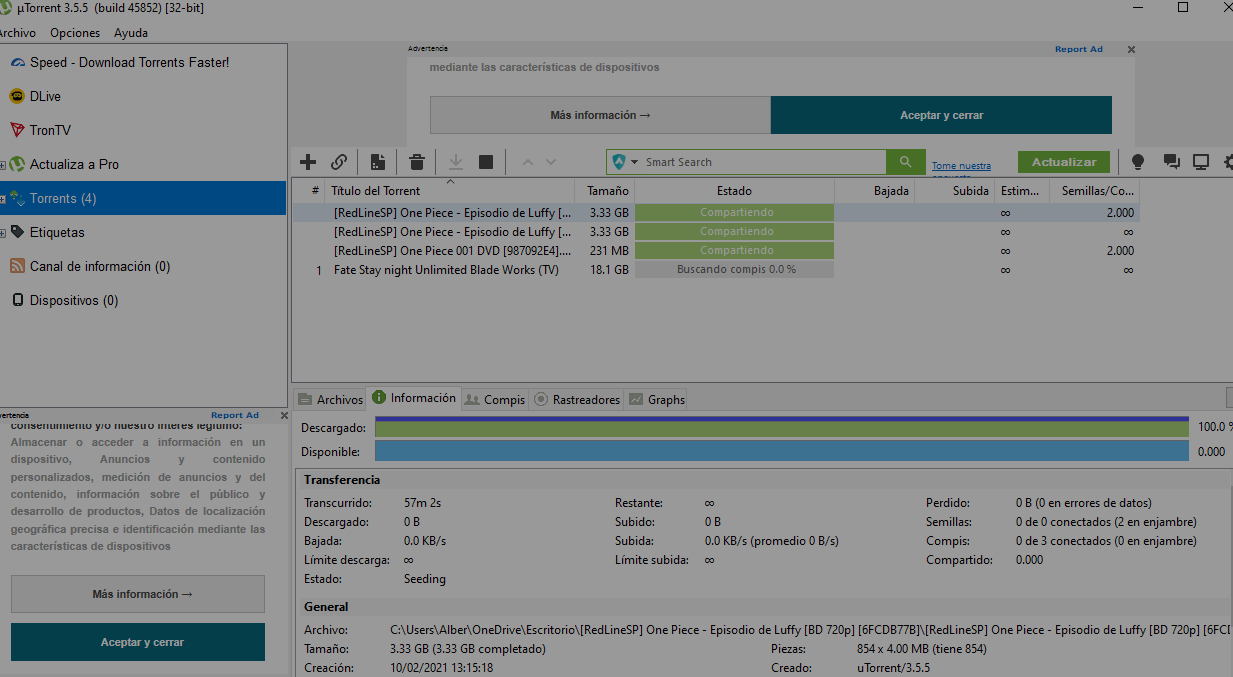Focus the Smart Search input field

pos(764,162)
